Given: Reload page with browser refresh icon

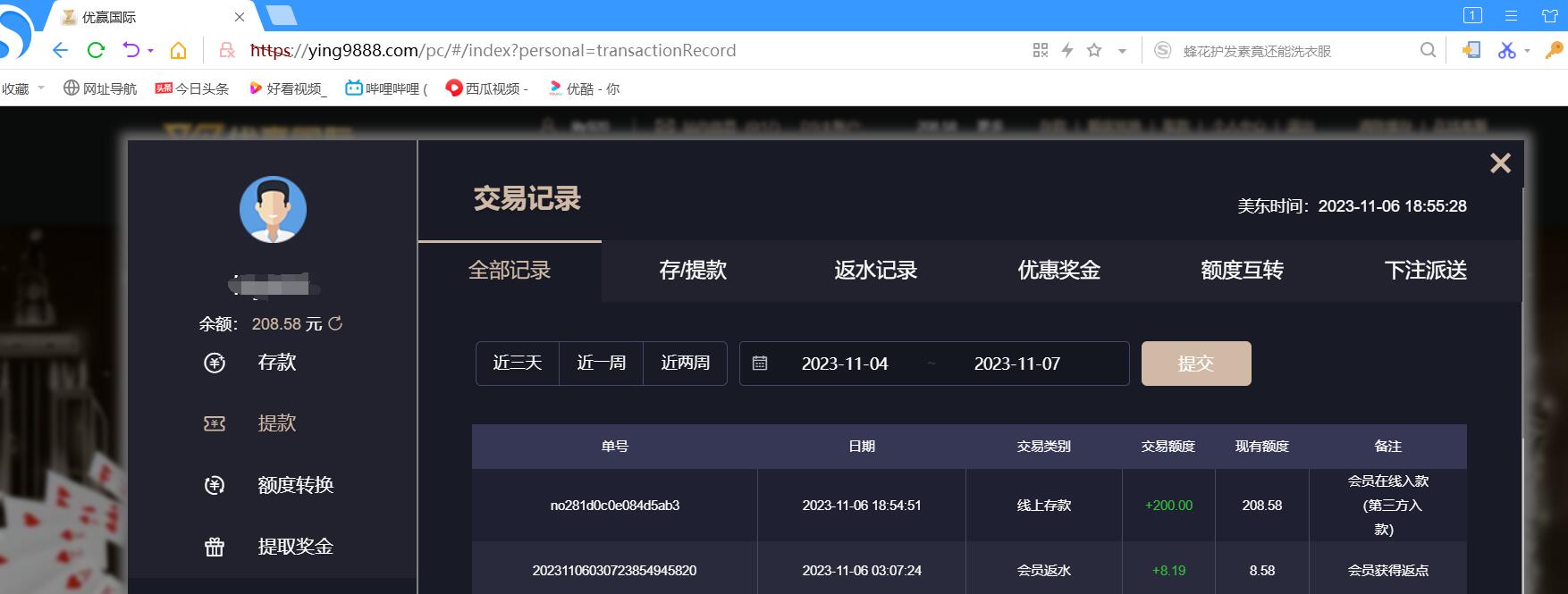Looking at the screenshot, I should click(96, 50).
